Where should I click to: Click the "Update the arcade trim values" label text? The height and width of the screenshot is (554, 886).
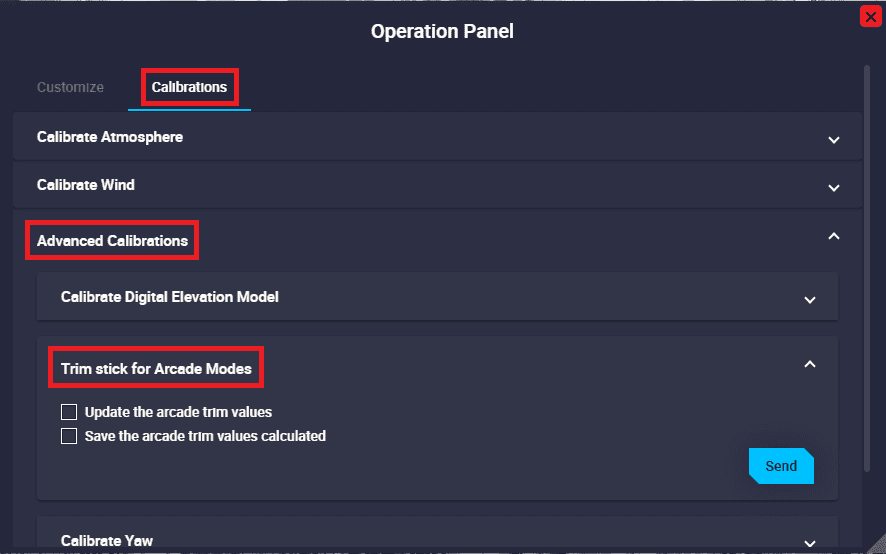[178, 412]
